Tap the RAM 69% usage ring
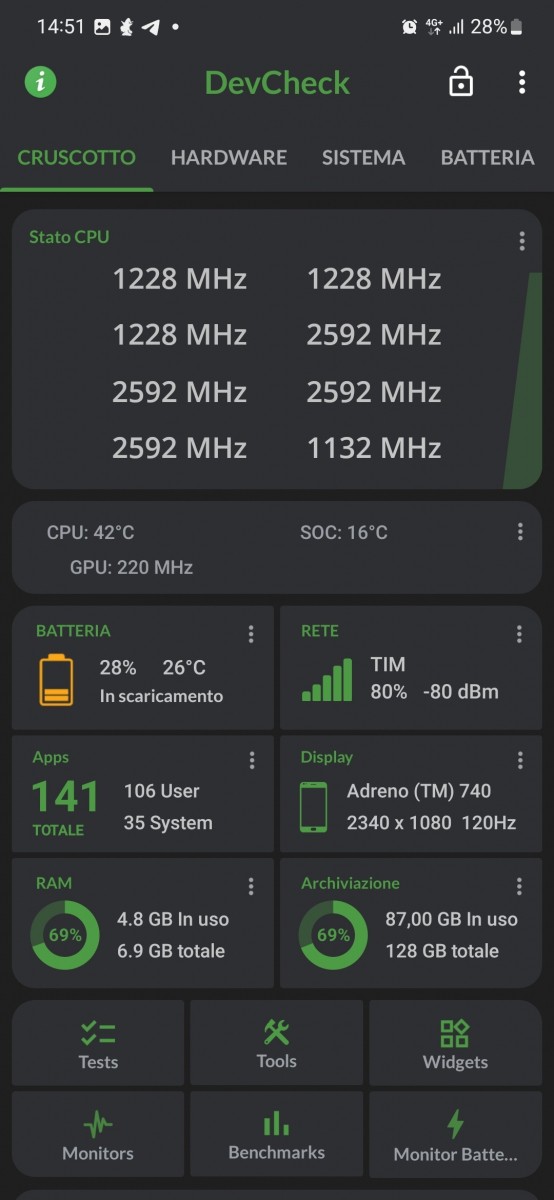 [65, 936]
